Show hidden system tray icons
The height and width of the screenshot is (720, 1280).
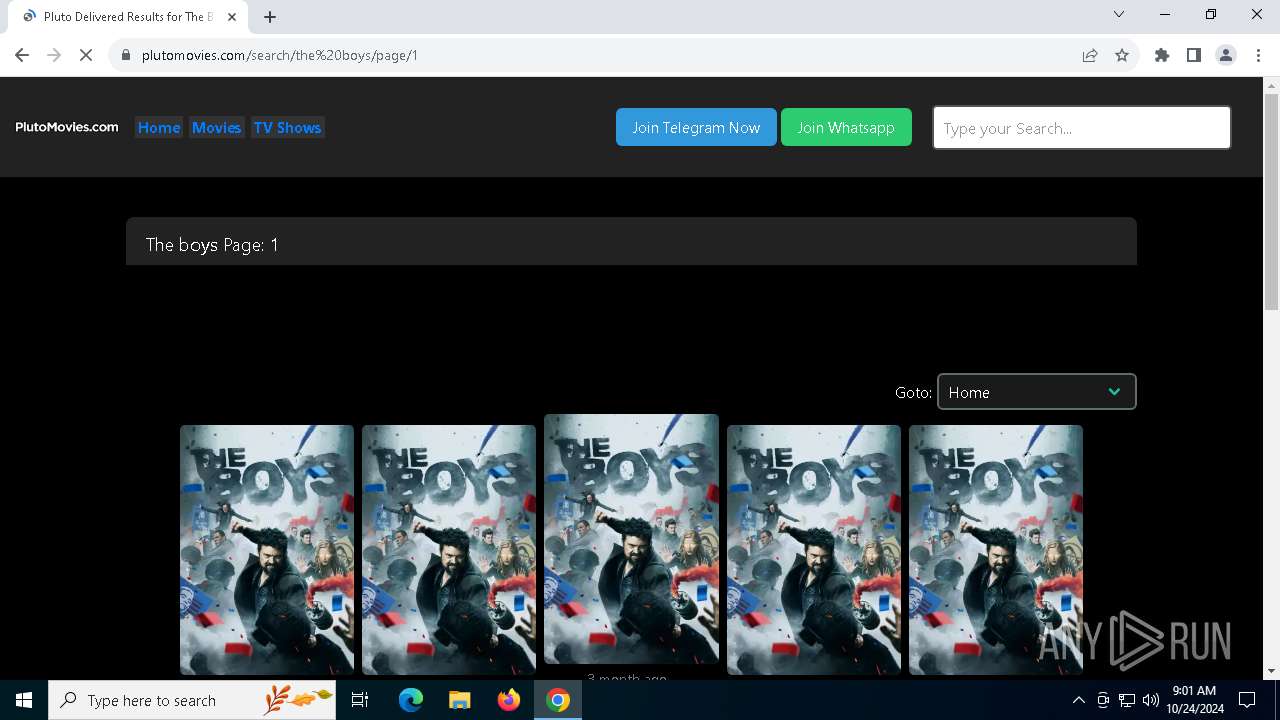coord(1078,700)
